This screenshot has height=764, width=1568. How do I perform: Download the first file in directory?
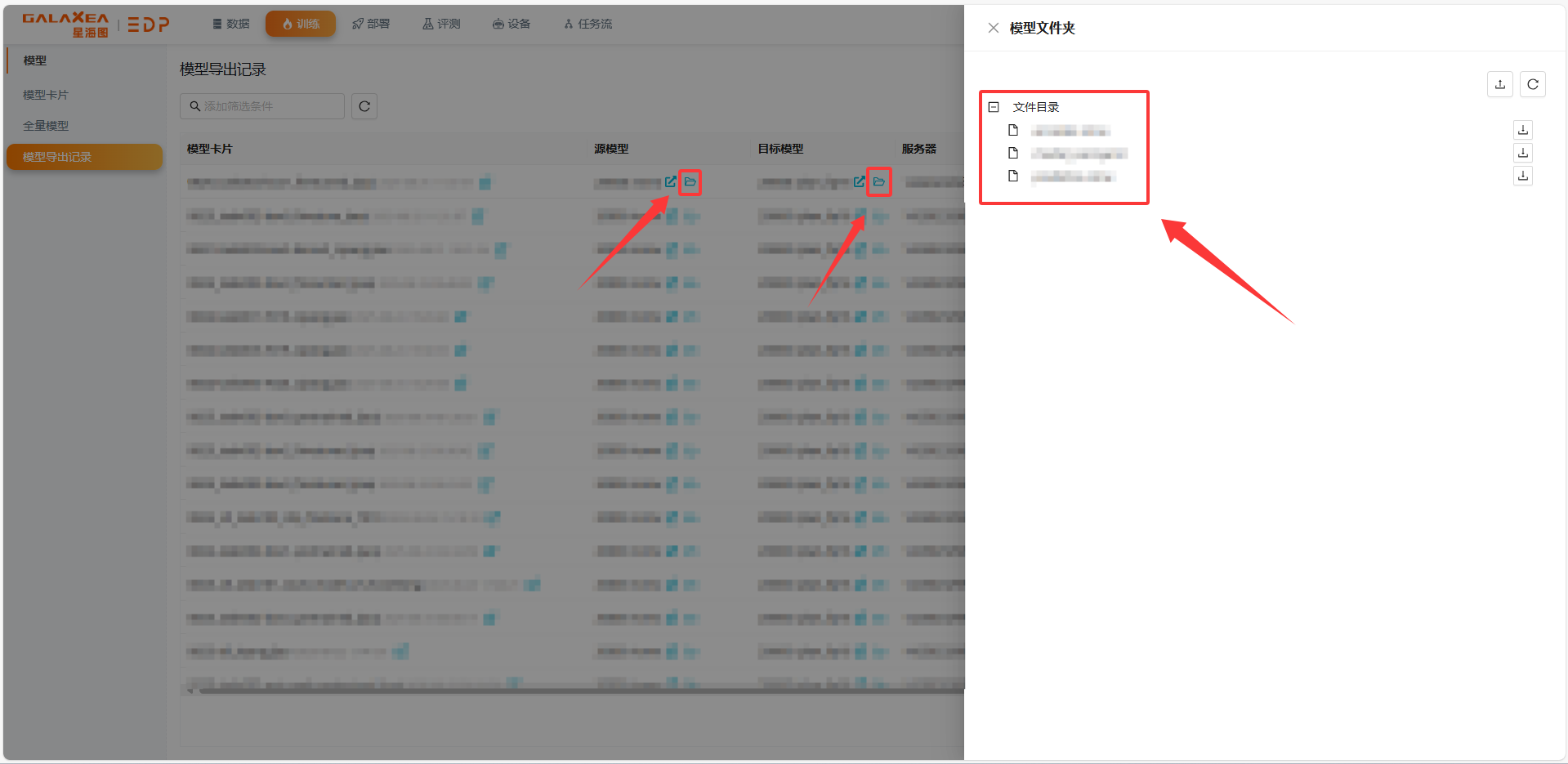click(1522, 130)
